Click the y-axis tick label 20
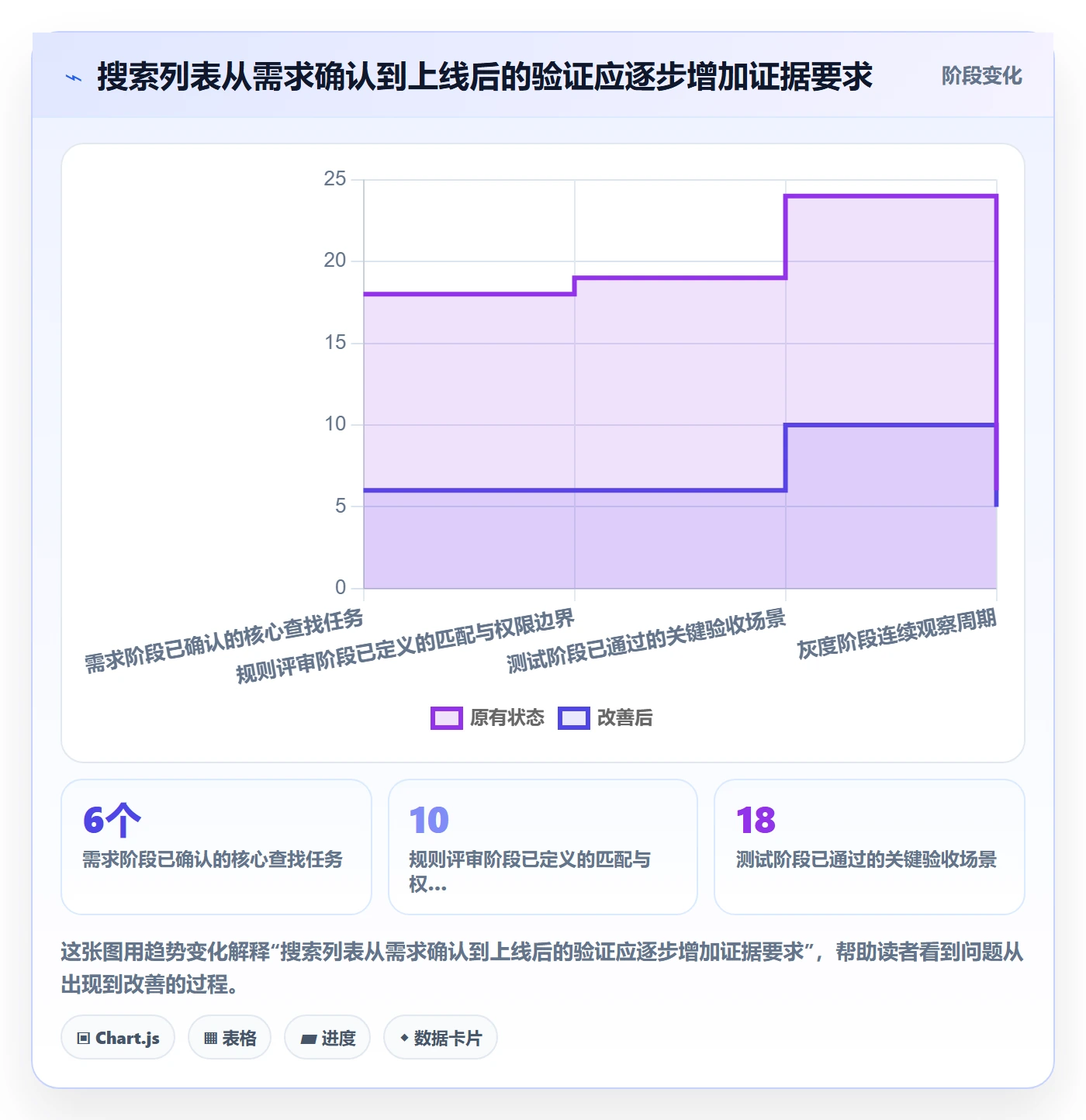The height and width of the screenshot is (1120, 1086). (x=335, y=261)
